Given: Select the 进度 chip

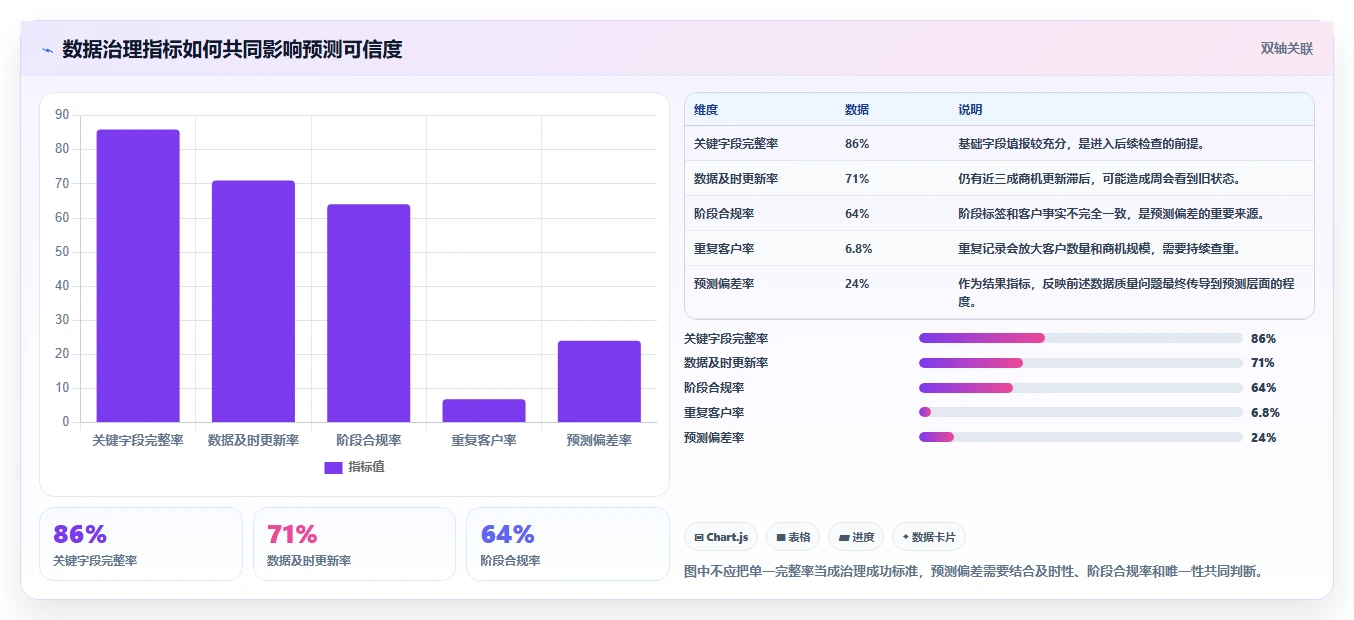Looking at the screenshot, I should [x=856, y=537].
